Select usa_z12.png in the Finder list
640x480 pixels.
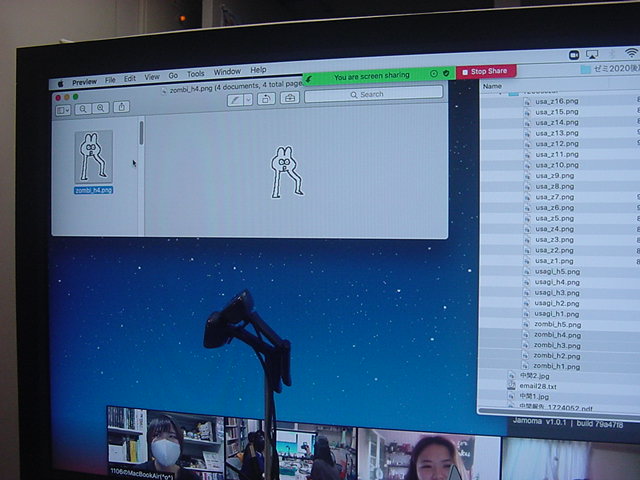557,144
